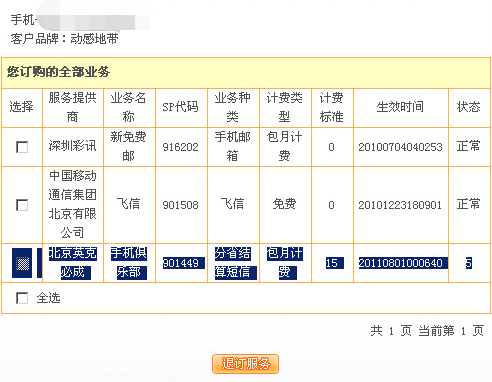Click SP代码 column header
This screenshot has height=382, width=492.
tap(180, 107)
